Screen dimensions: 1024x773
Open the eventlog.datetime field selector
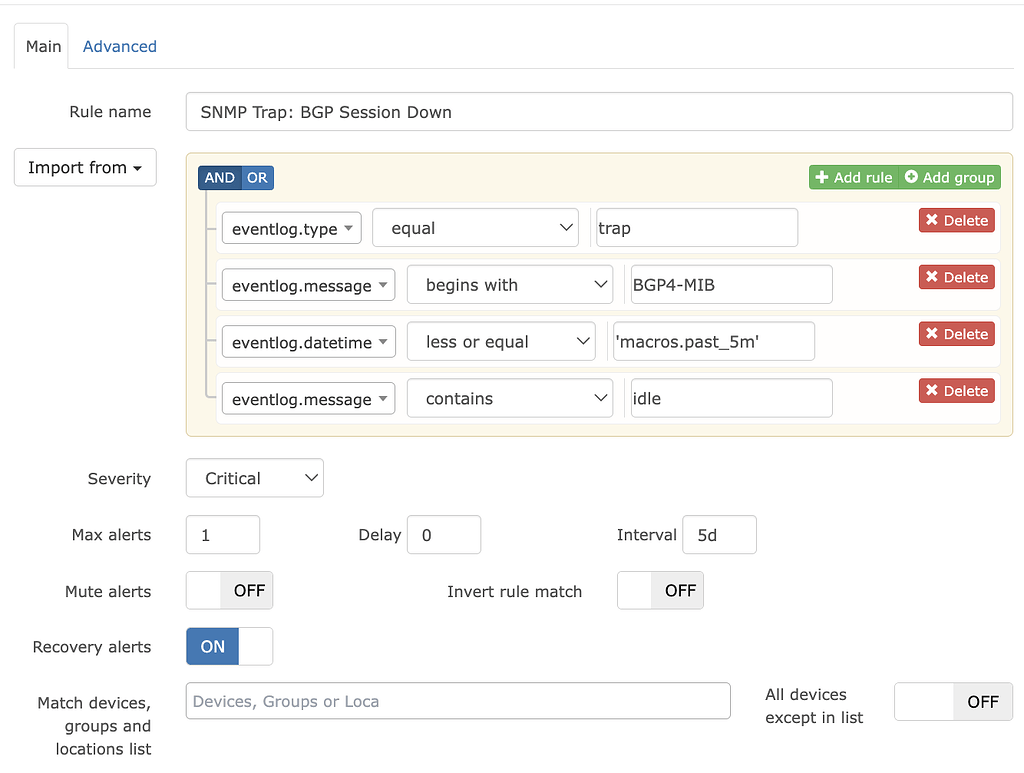tap(308, 341)
